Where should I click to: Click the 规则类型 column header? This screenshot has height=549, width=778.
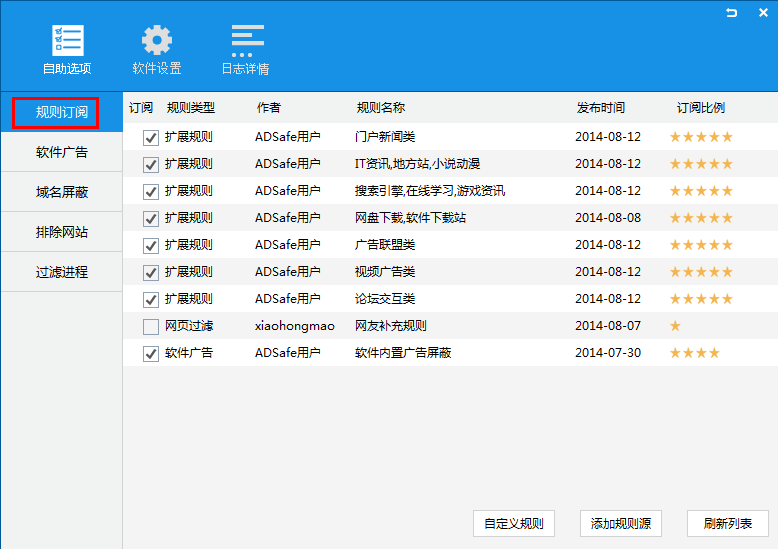point(191,108)
